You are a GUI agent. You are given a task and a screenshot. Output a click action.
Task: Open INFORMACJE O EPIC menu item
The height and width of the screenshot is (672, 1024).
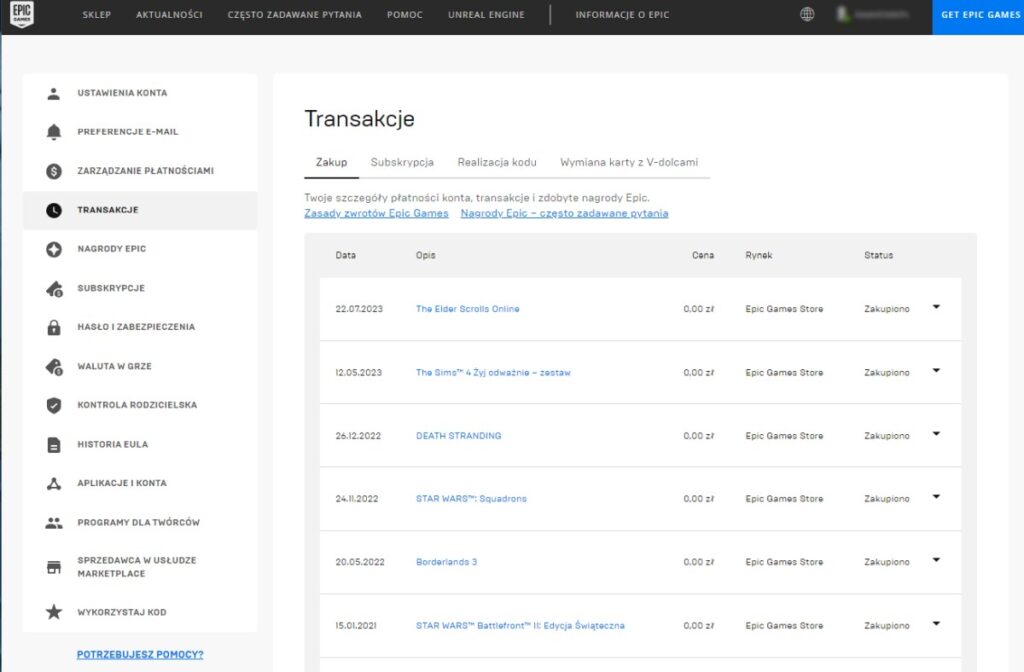pyautogui.click(x=622, y=14)
